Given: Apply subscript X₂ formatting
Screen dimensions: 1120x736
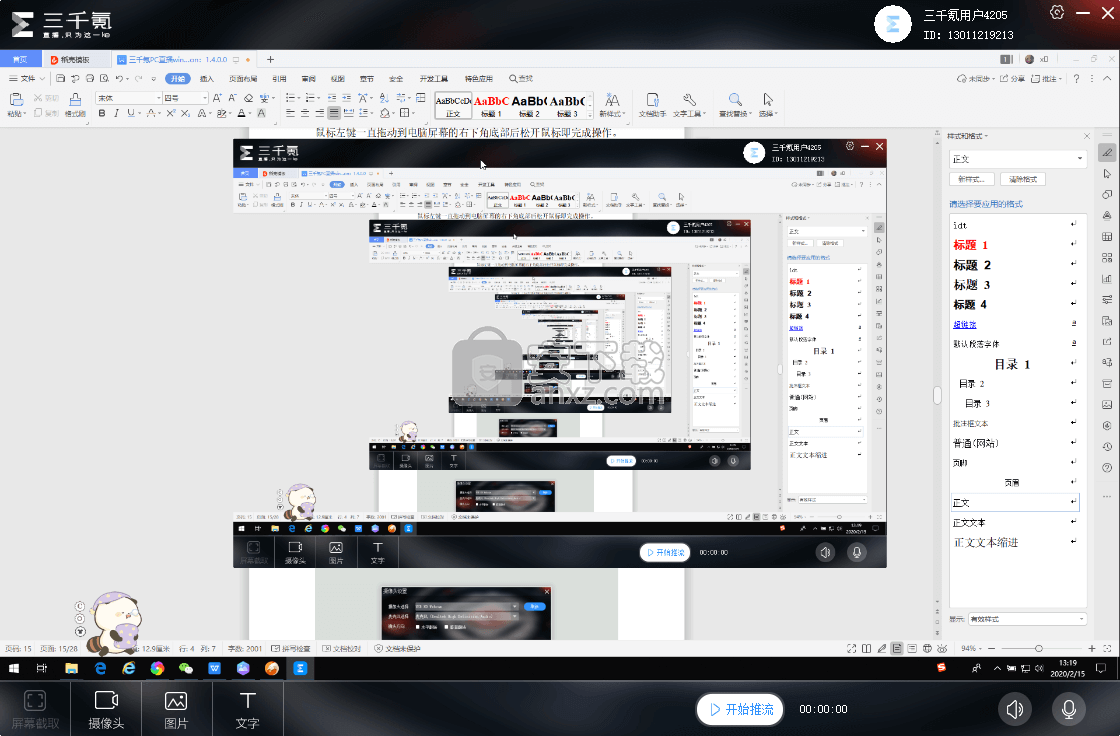Looking at the screenshot, I should [x=185, y=113].
